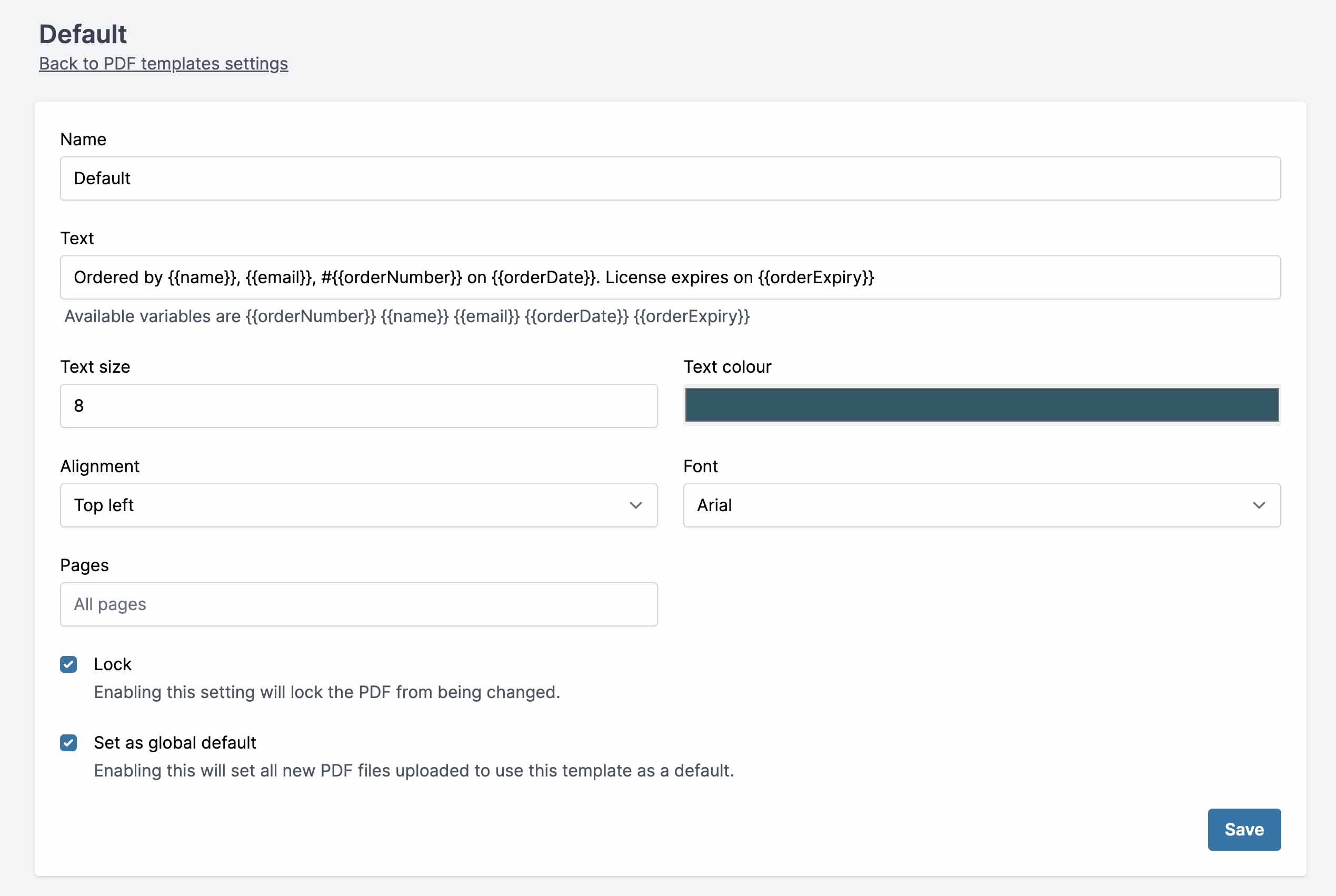Click the Default page heading
This screenshot has width=1336, height=896.
pos(83,34)
